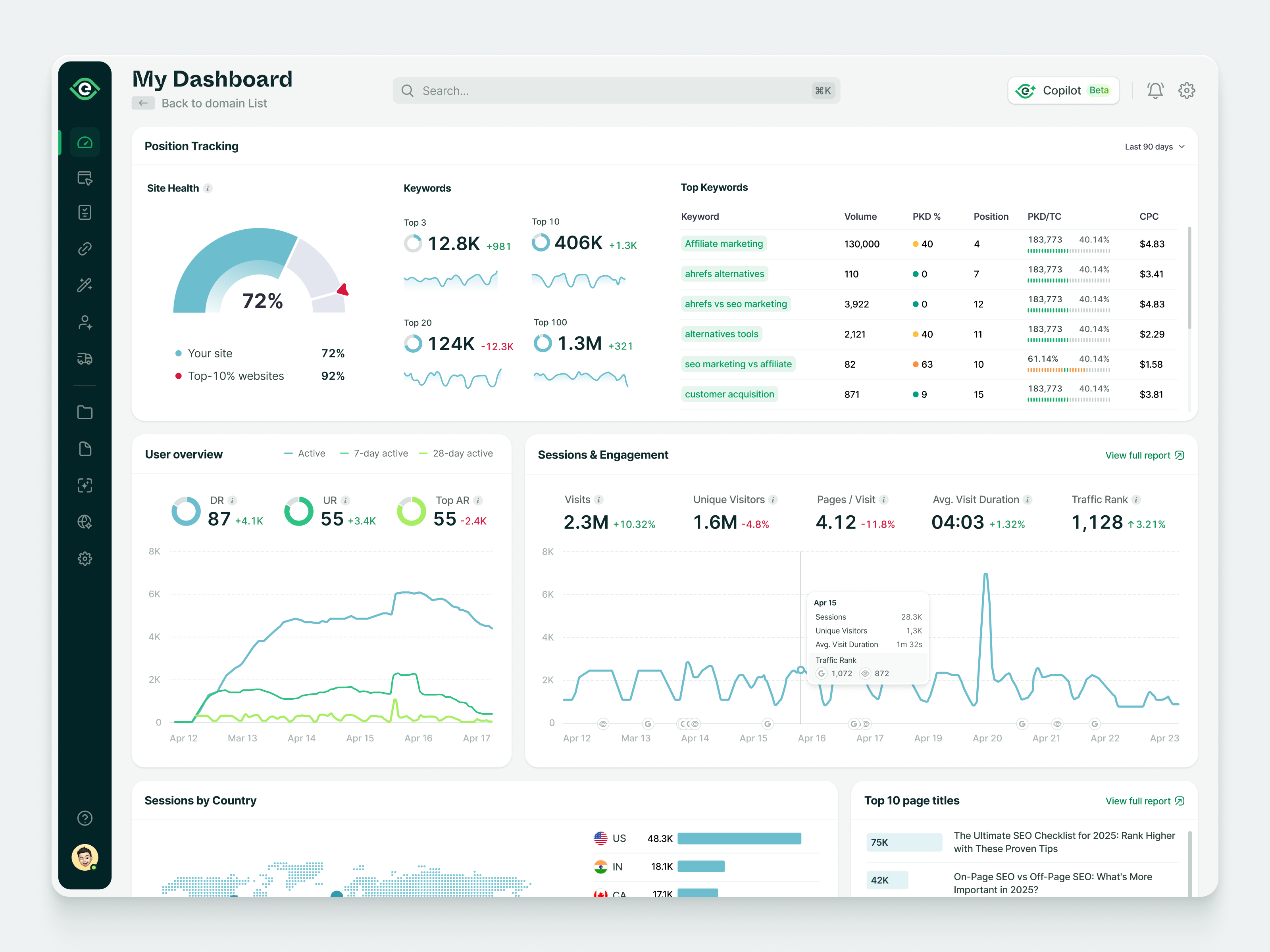Click inside the Search field
1270x952 pixels.
[614, 90]
